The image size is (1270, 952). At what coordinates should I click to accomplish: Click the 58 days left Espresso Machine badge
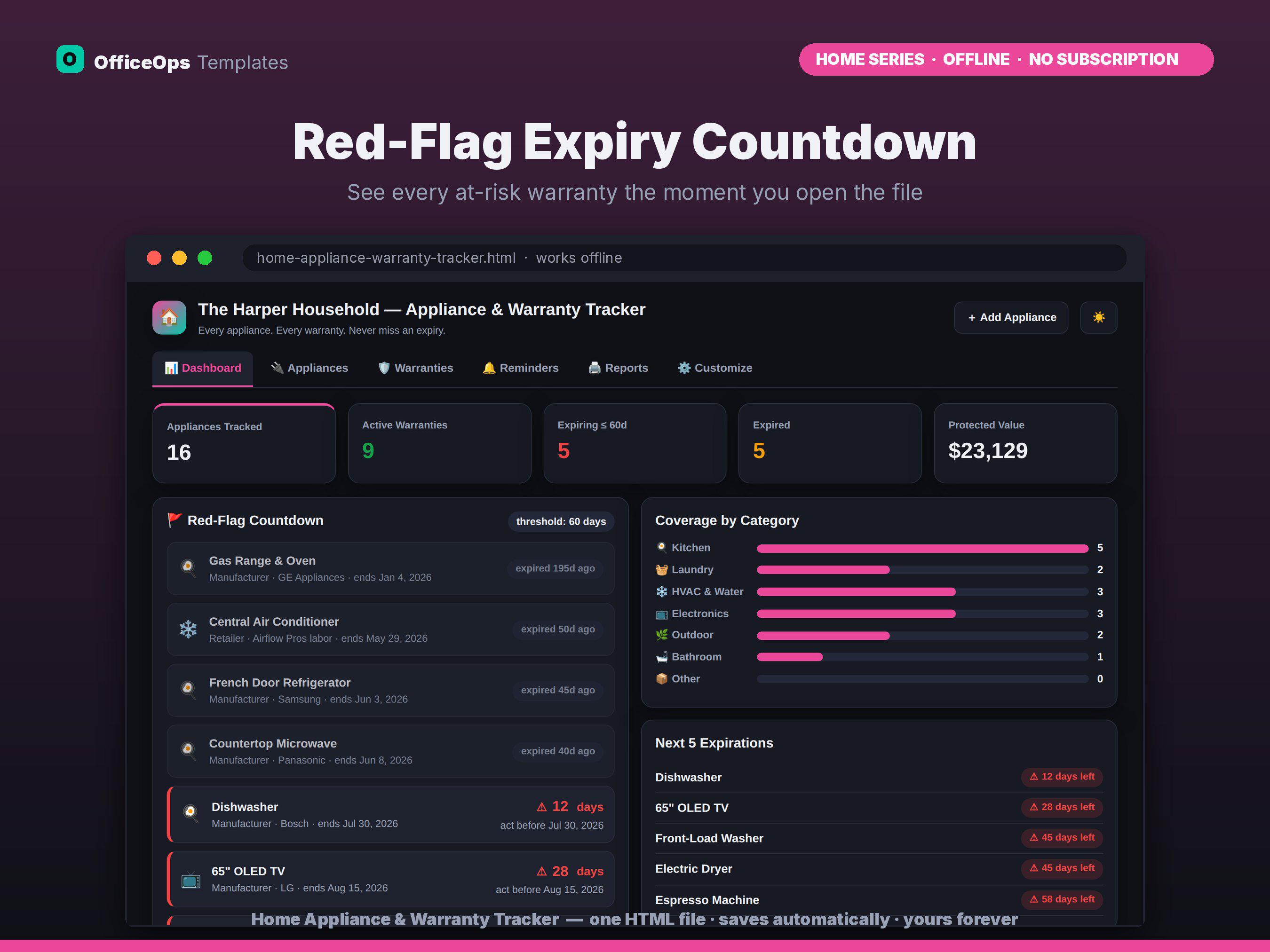pyautogui.click(x=1062, y=899)
